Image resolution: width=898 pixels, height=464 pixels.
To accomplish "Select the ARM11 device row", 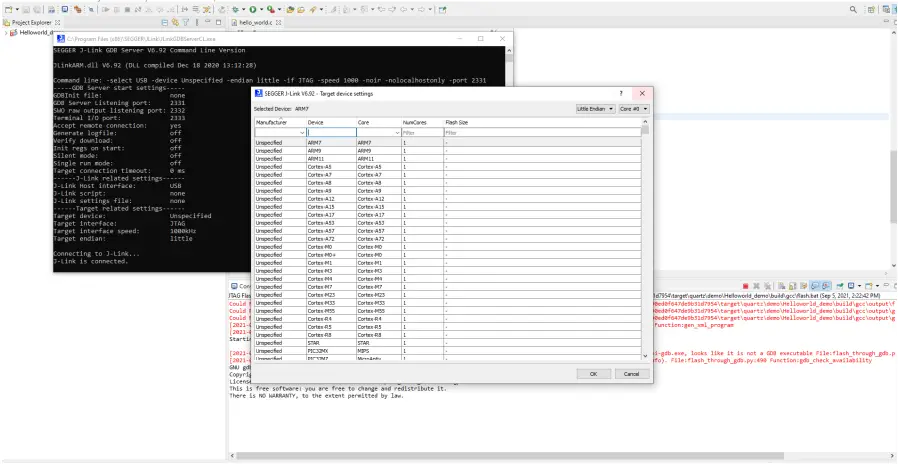I will [448, 159].
